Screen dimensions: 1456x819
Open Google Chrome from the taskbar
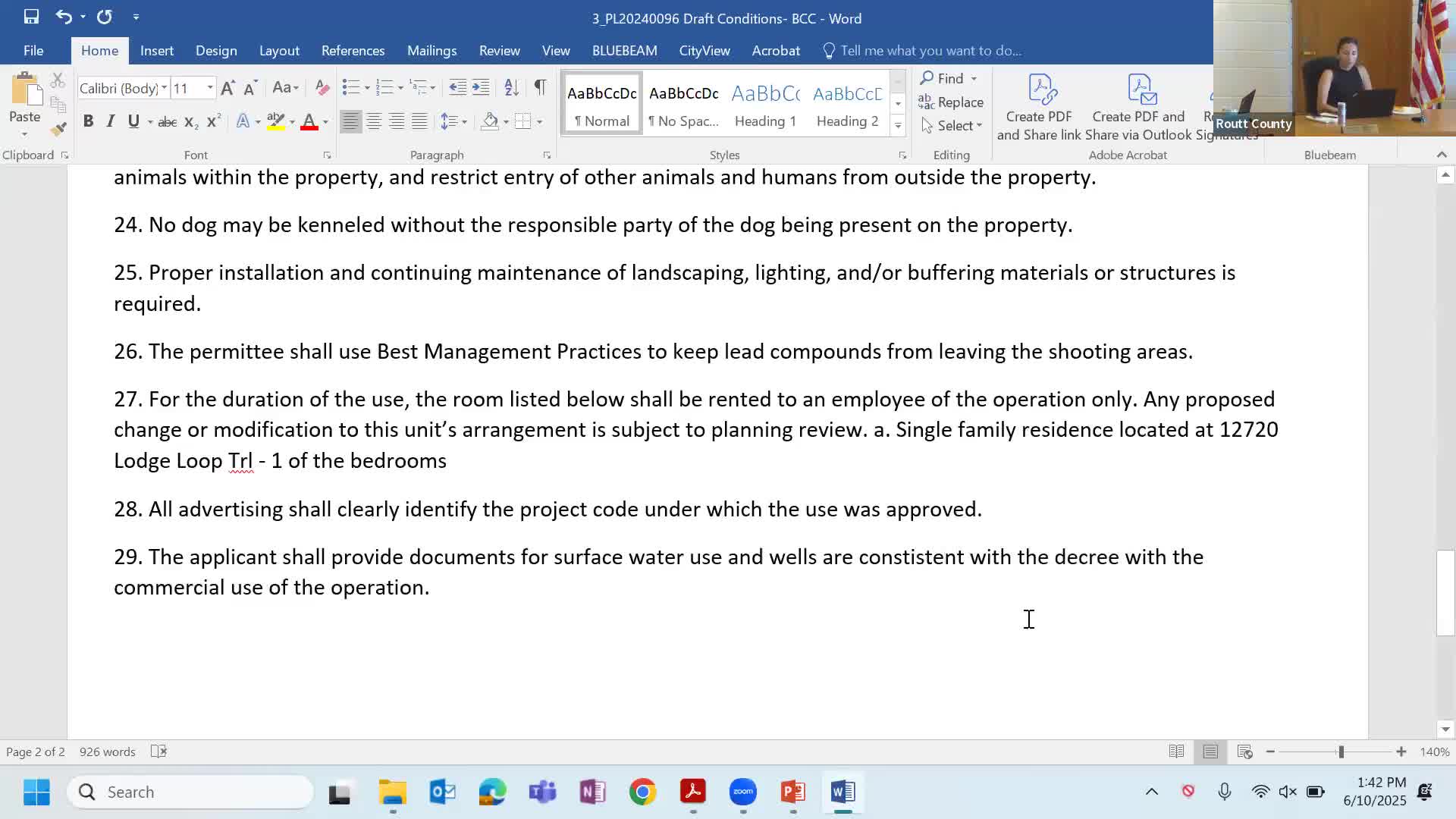point(642,792)
